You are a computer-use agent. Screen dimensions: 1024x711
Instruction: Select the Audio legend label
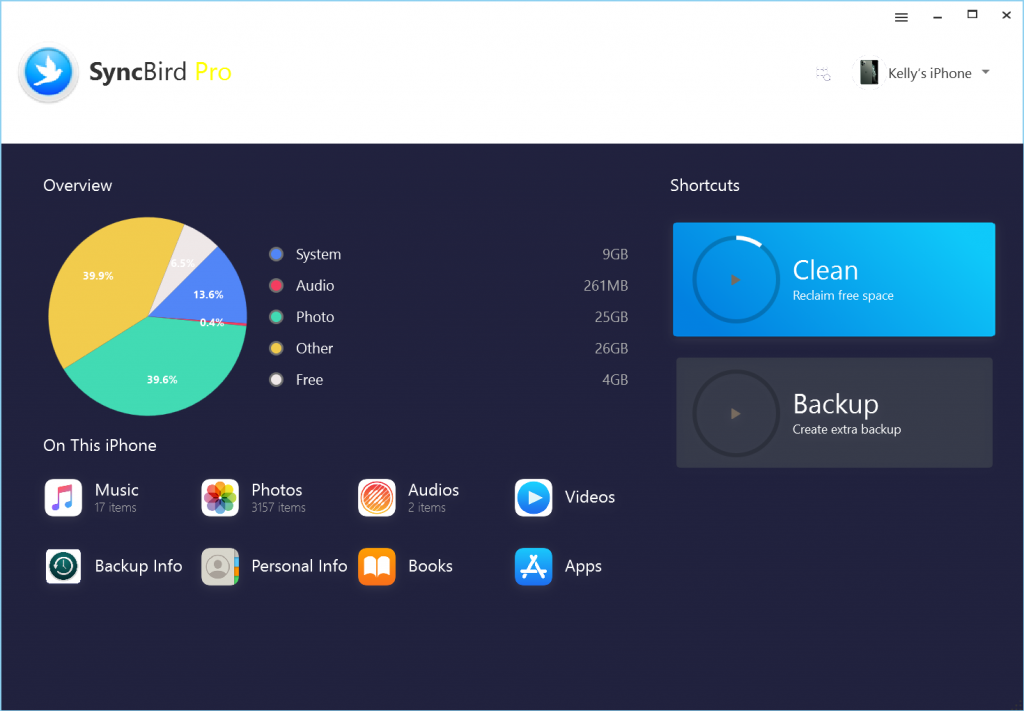click(x=315, y=285)
